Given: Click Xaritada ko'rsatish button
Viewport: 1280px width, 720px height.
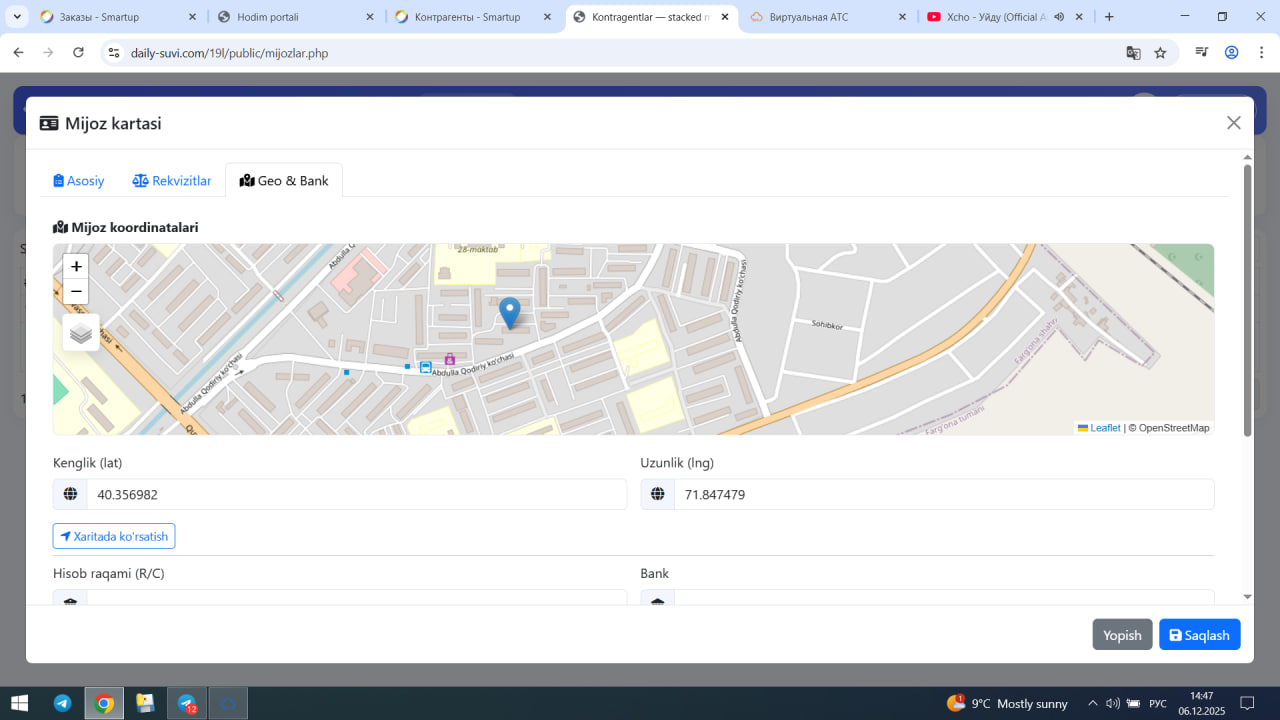Looking at the screenshot, I should click(114, 536).
